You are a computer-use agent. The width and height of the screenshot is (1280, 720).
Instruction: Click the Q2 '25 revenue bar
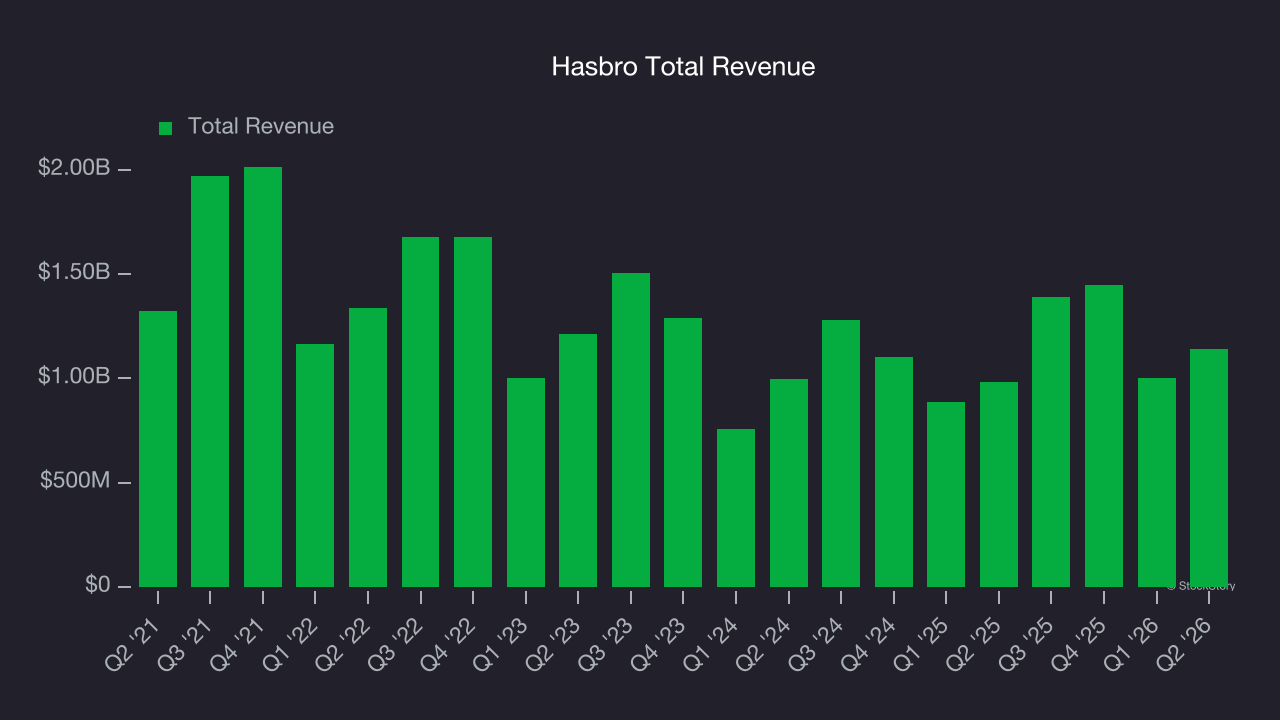pyautogui.click(x=999, y=484)
